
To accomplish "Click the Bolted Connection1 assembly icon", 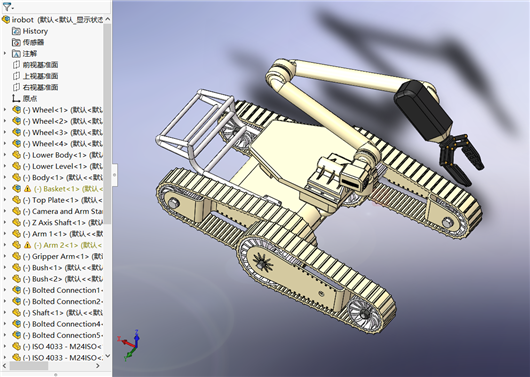I will (17, 290).
